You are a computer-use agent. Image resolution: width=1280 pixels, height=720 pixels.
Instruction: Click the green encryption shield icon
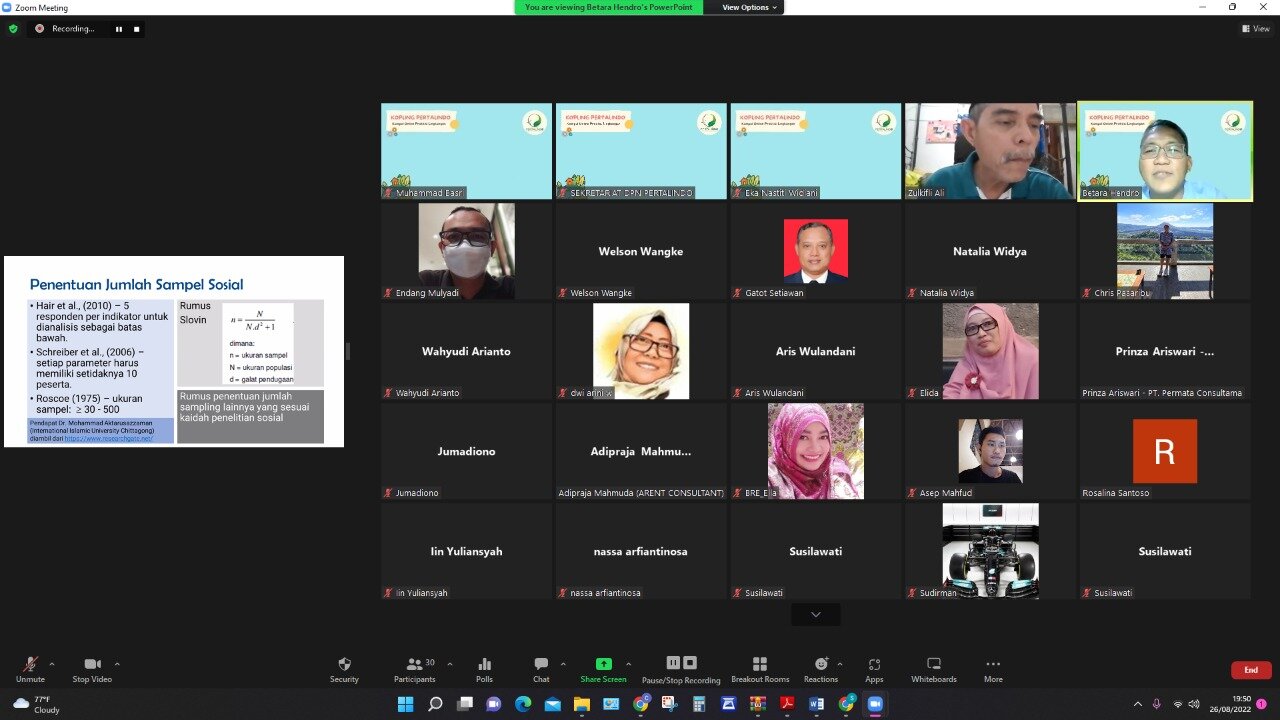coord(13,29)
